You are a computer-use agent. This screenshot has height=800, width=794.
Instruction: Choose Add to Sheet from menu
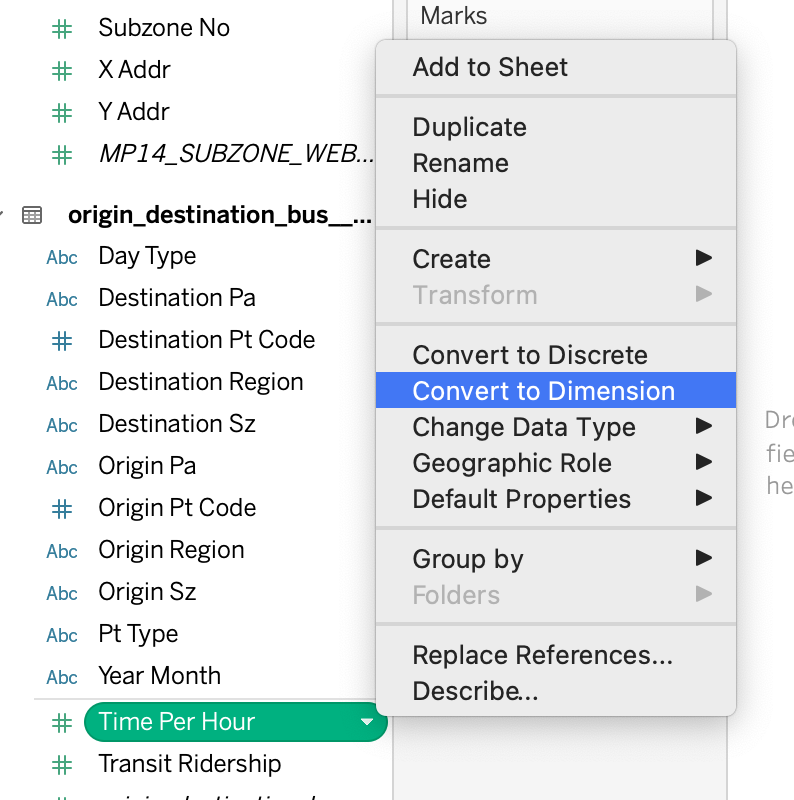point(490,67)
